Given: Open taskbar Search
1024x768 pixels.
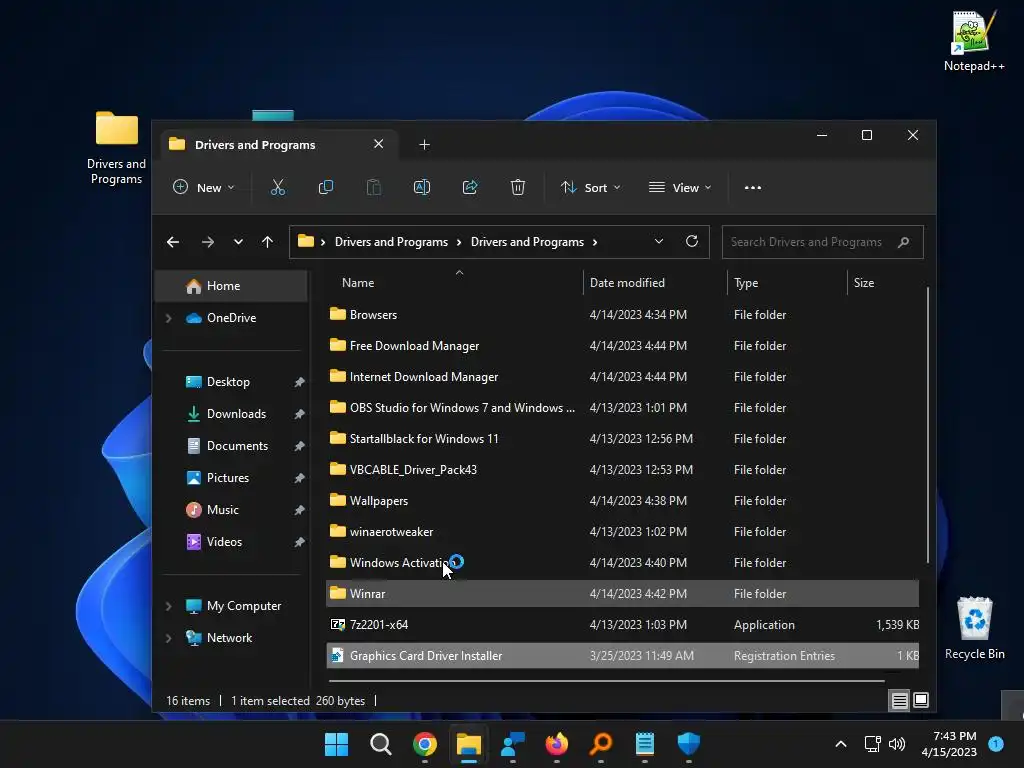Looking at the screenshot, I should (x=381, y=744).
